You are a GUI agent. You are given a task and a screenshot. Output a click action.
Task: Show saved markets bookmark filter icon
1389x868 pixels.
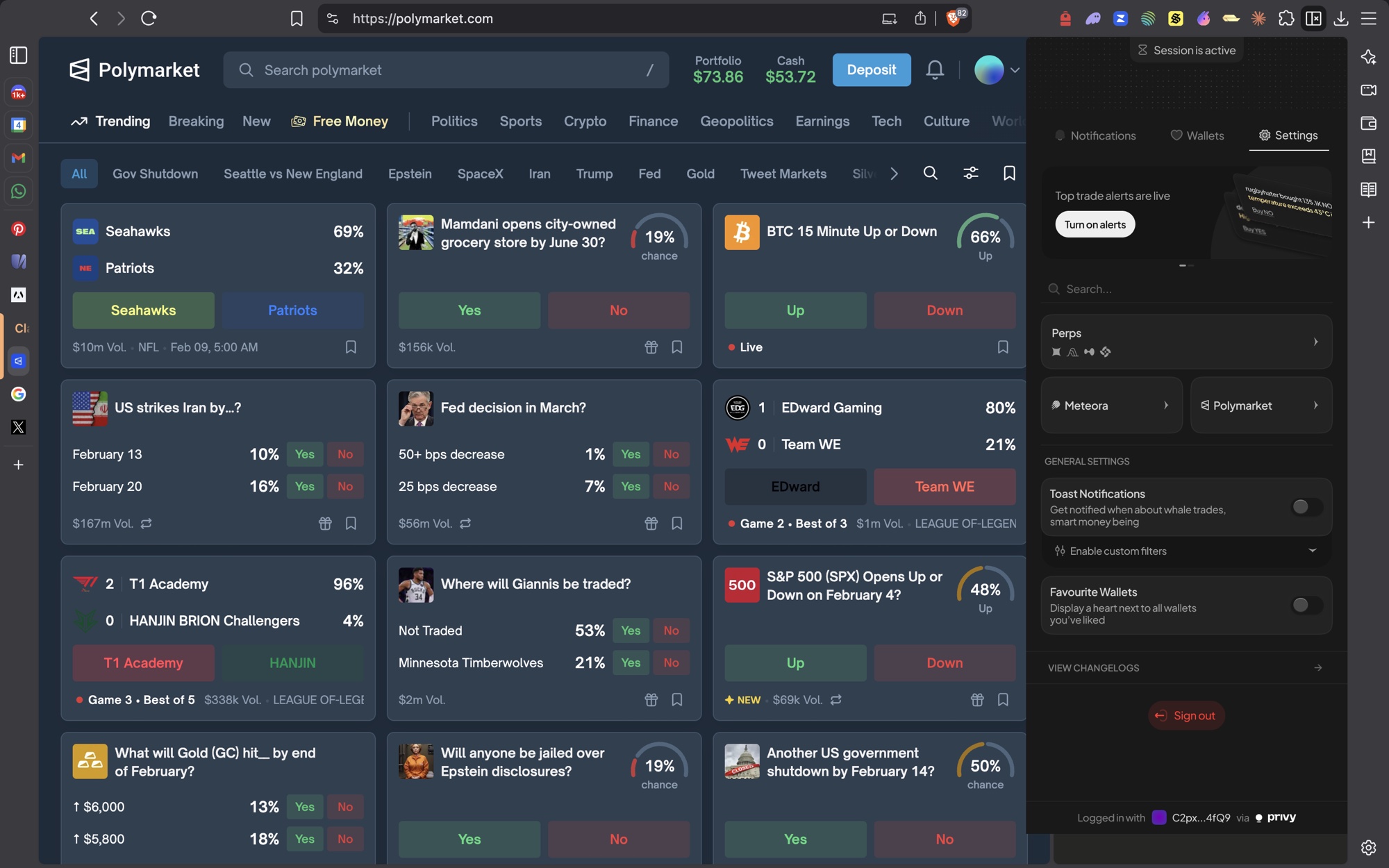pos(1009,173)
